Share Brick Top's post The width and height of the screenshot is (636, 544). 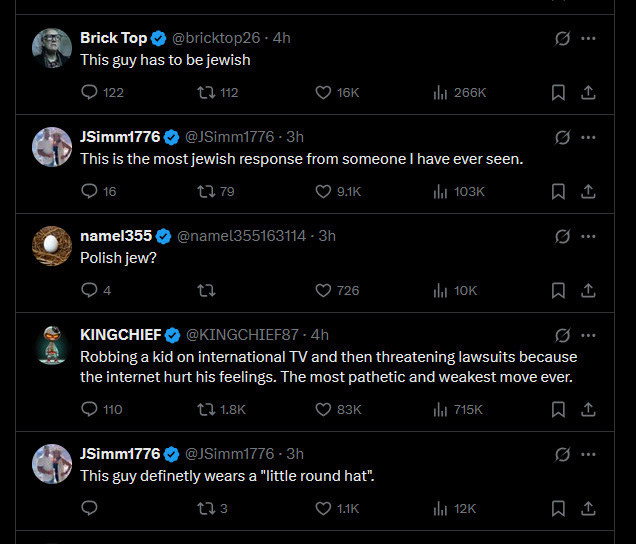(x=589, y=92)
